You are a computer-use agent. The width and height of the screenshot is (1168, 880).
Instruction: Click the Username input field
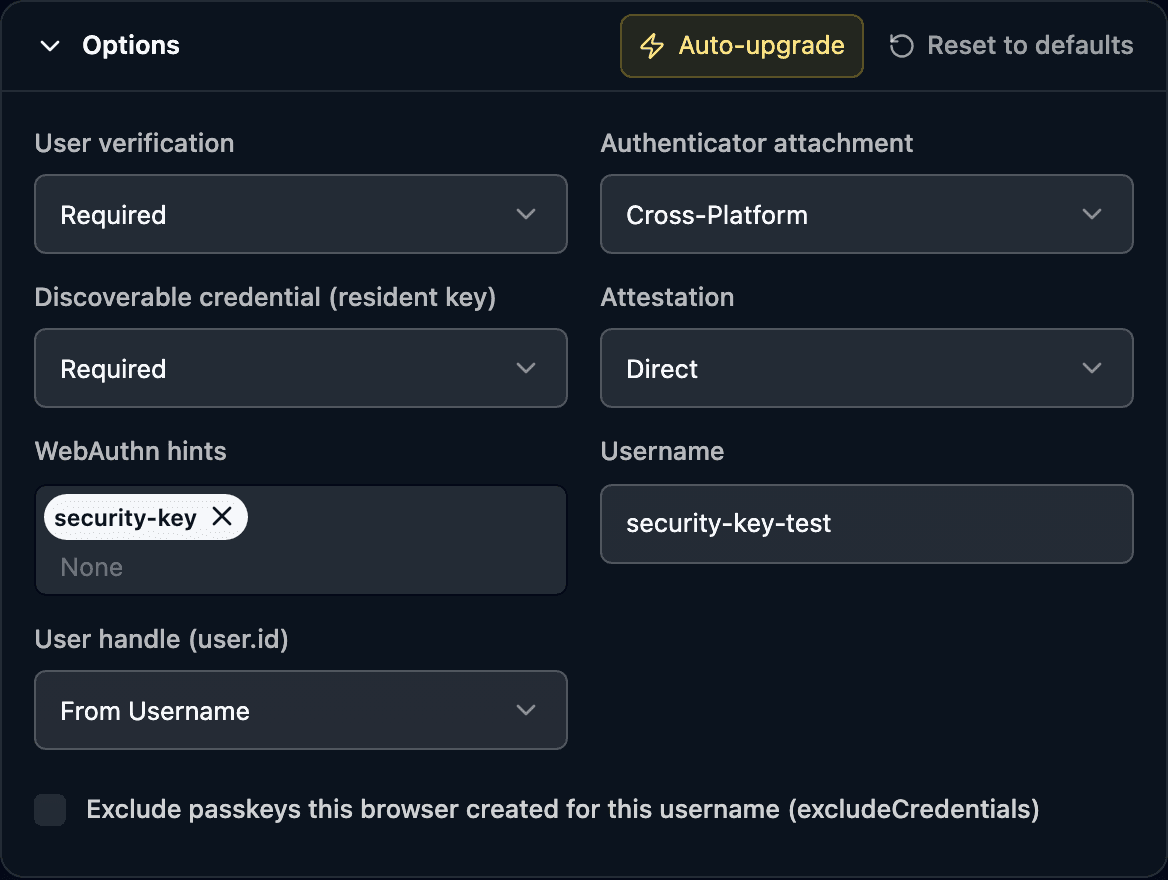point(866,524)
